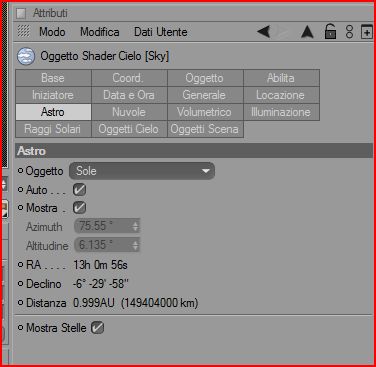Viewport: 376px width, 367px height.
Task: Toggle the Mostra Stelle checkbox
Action: coord(97,328)
